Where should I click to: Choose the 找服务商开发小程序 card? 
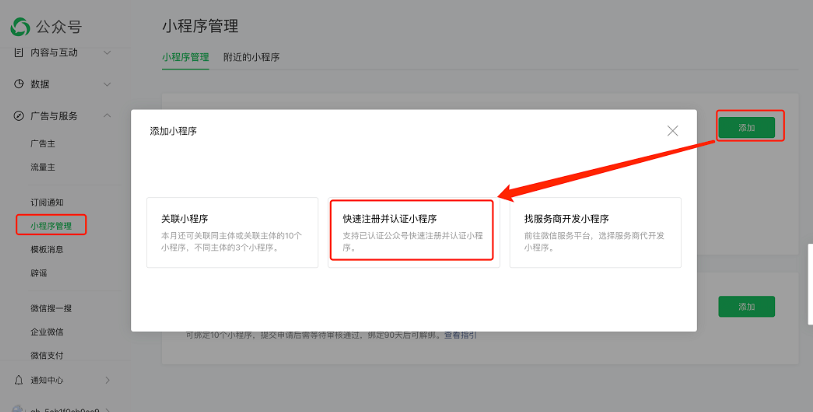(x=596, y=233)
